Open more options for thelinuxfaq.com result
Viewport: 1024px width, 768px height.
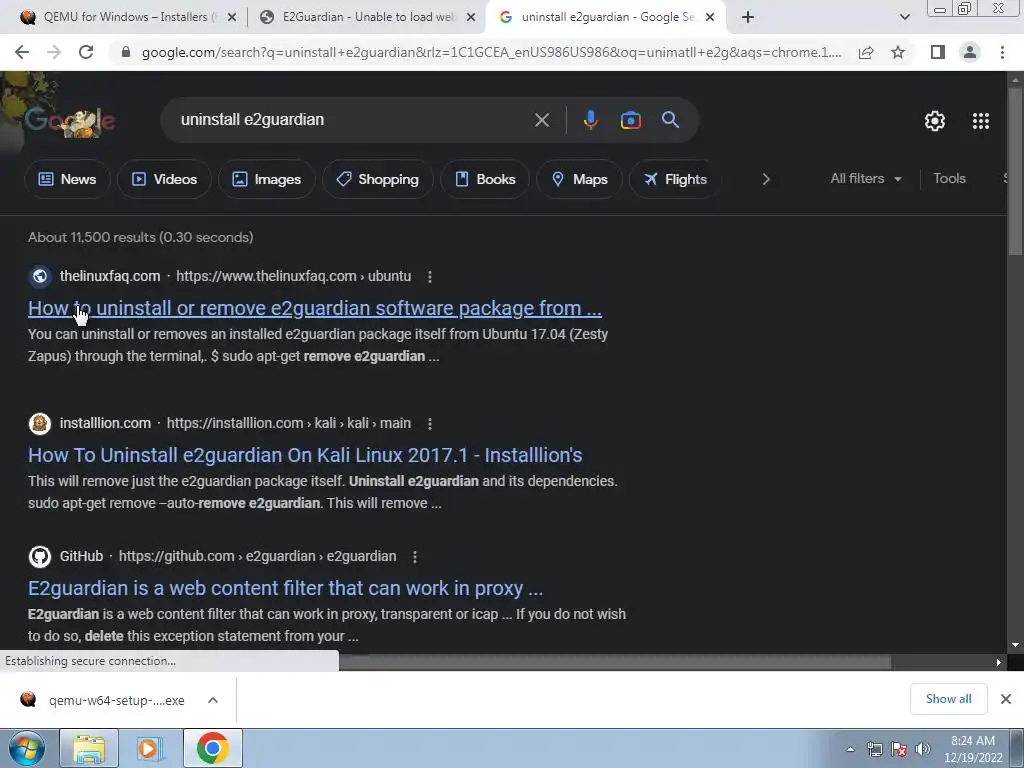[430, 277]
